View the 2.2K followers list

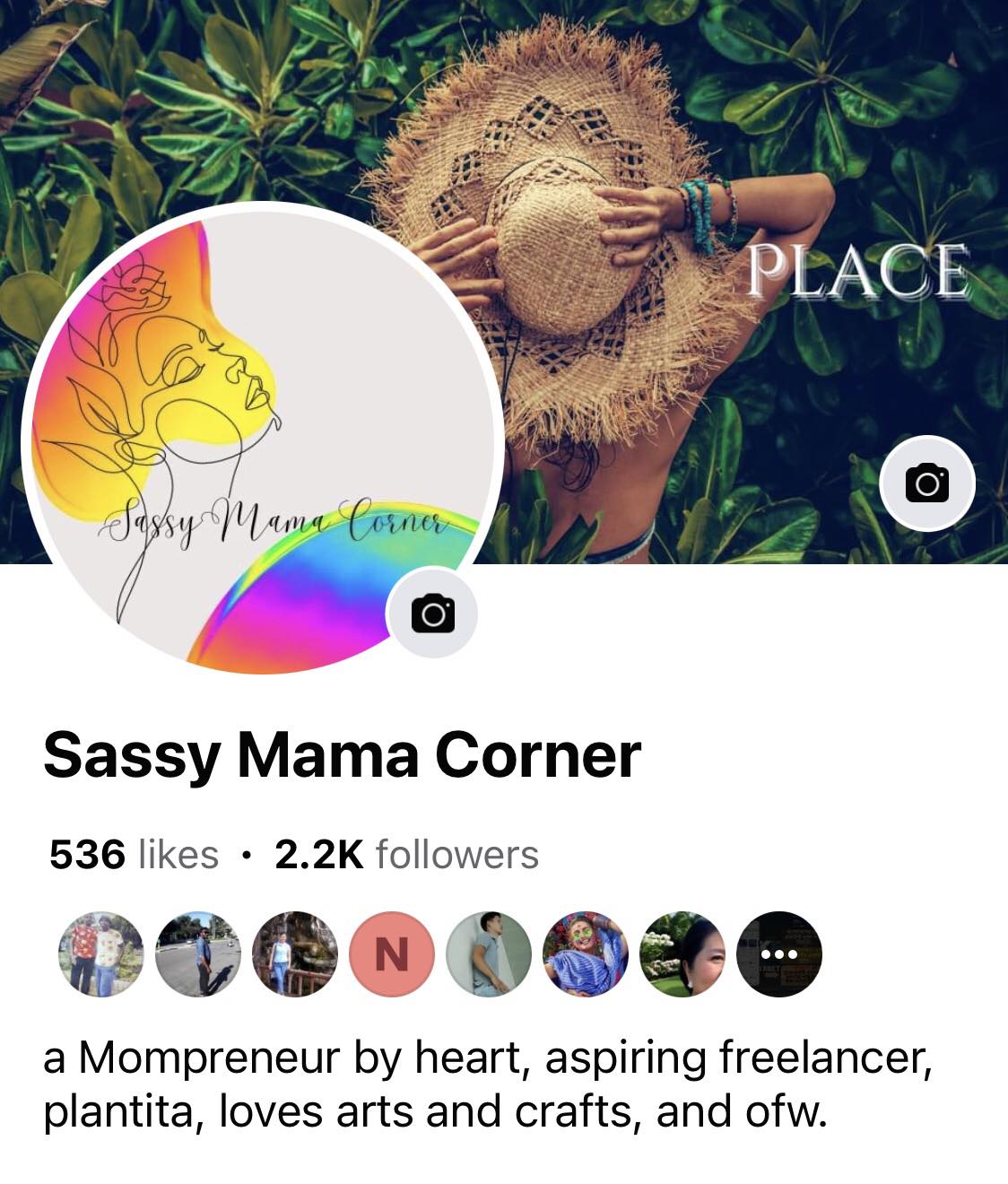pyautogui.click(x=407, y=854)
